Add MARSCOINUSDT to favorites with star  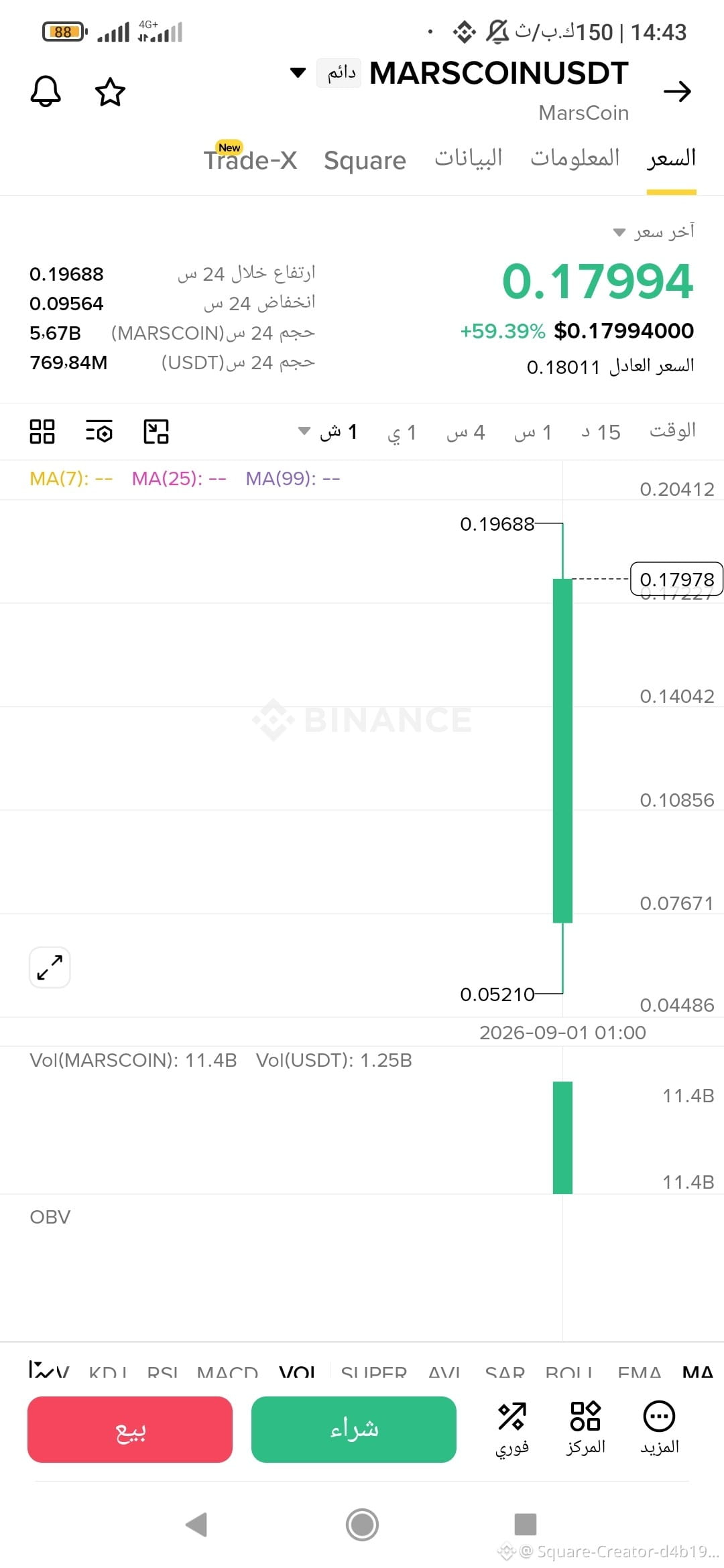110,92
